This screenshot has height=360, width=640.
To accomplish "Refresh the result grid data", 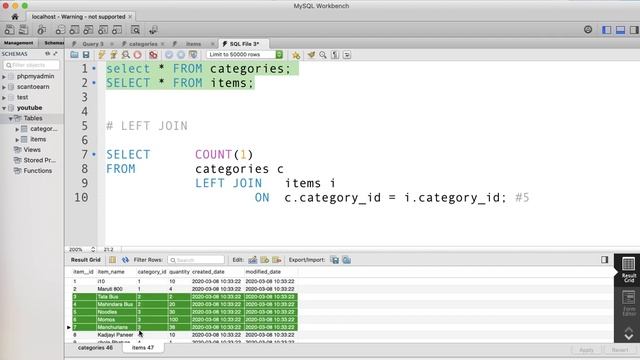I will (x=125, y=260).
